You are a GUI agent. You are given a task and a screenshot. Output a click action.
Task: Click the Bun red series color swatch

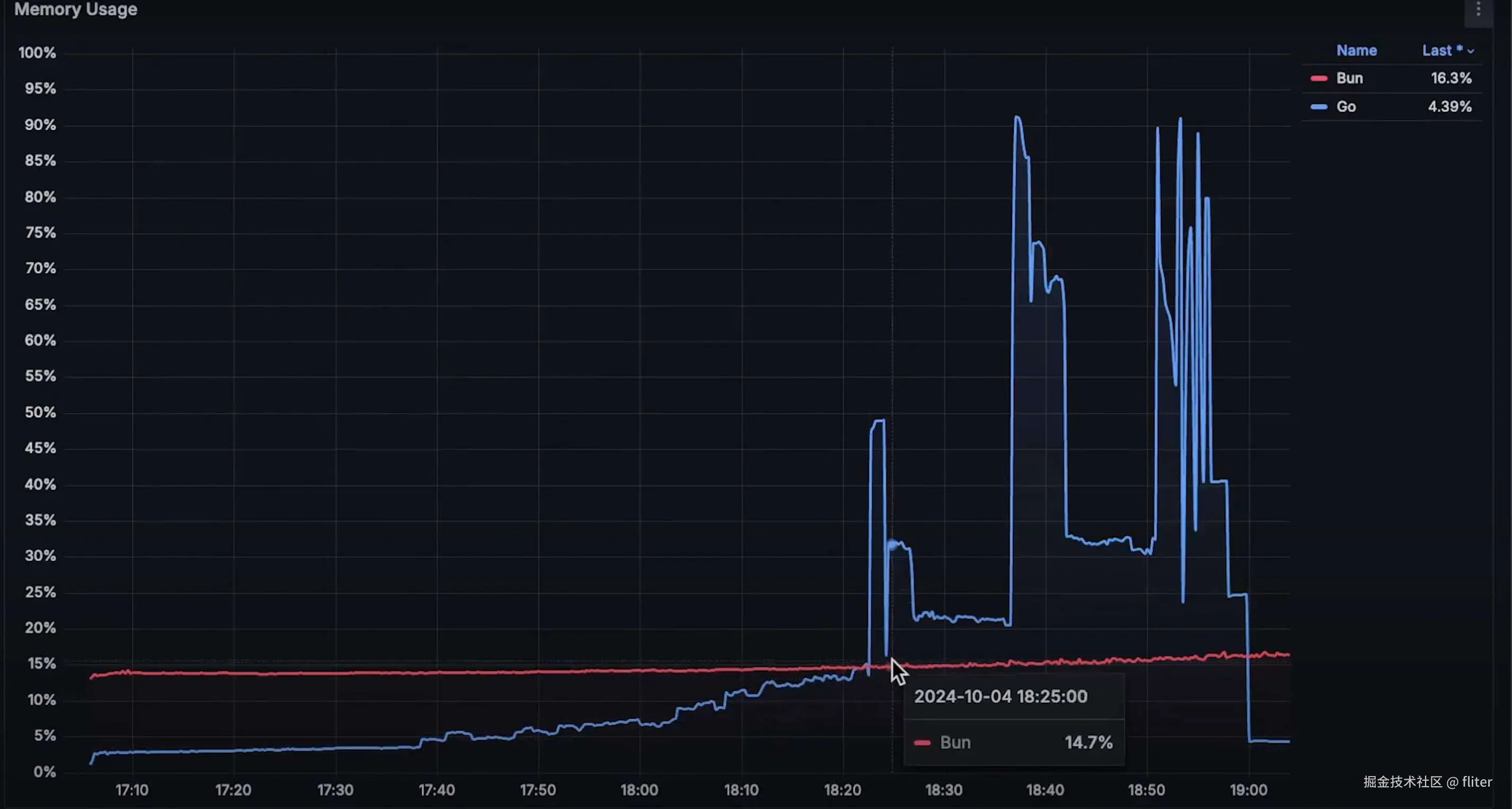[1319, 79]
